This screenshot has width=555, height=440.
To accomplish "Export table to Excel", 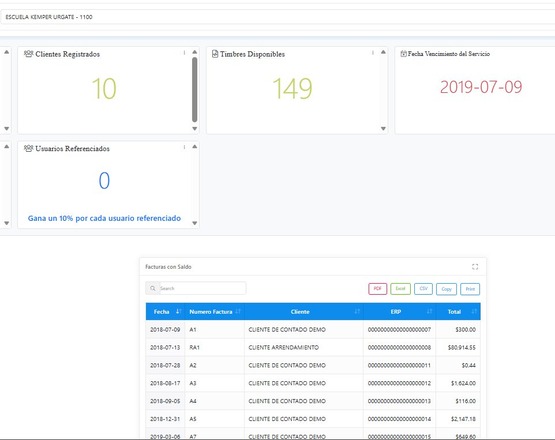I will [400, 289].
